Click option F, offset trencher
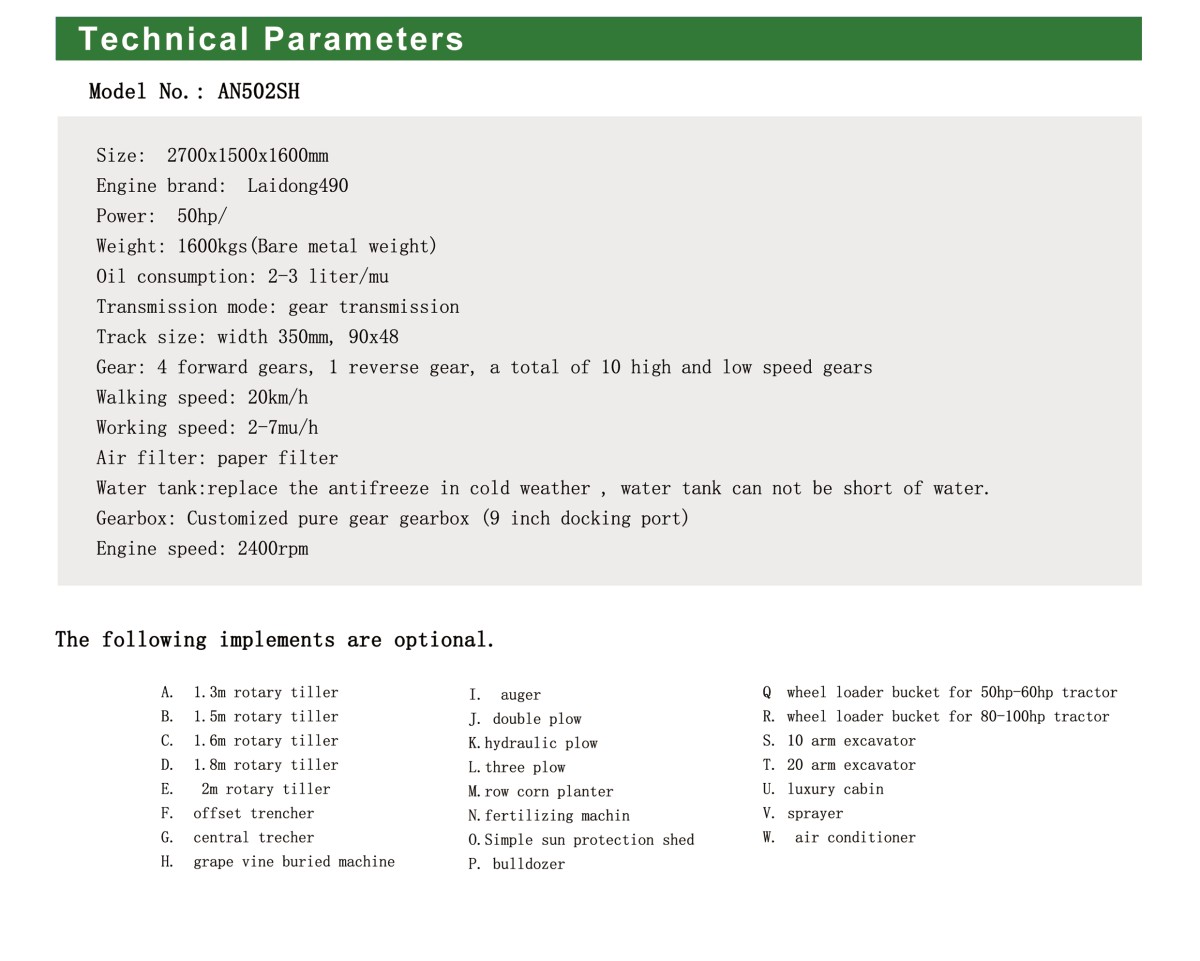This screenshot has width=1200, height=961. (253, 814)
